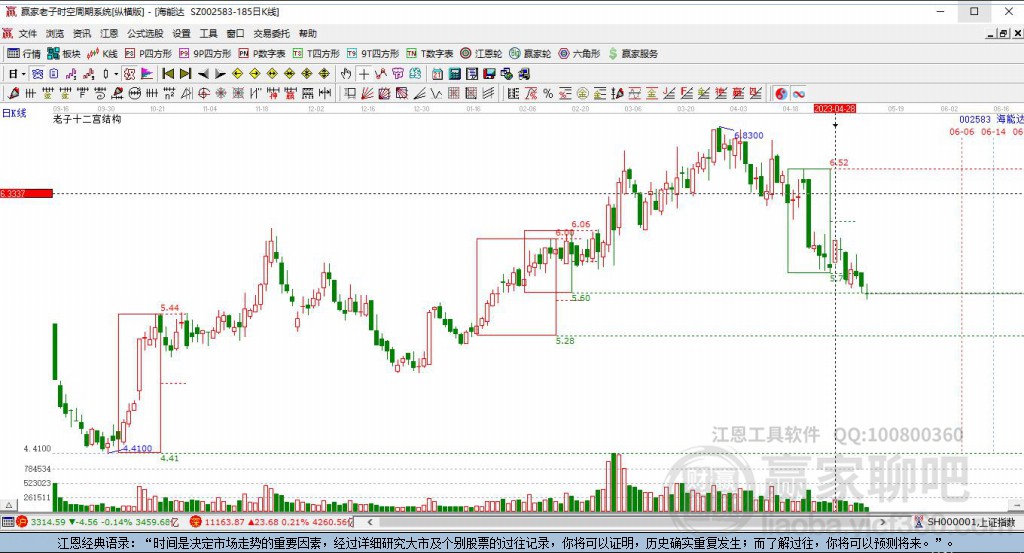The image size is (1024, 553).
Task: Toggle the infinity loop icon
Action: [799, 94]
